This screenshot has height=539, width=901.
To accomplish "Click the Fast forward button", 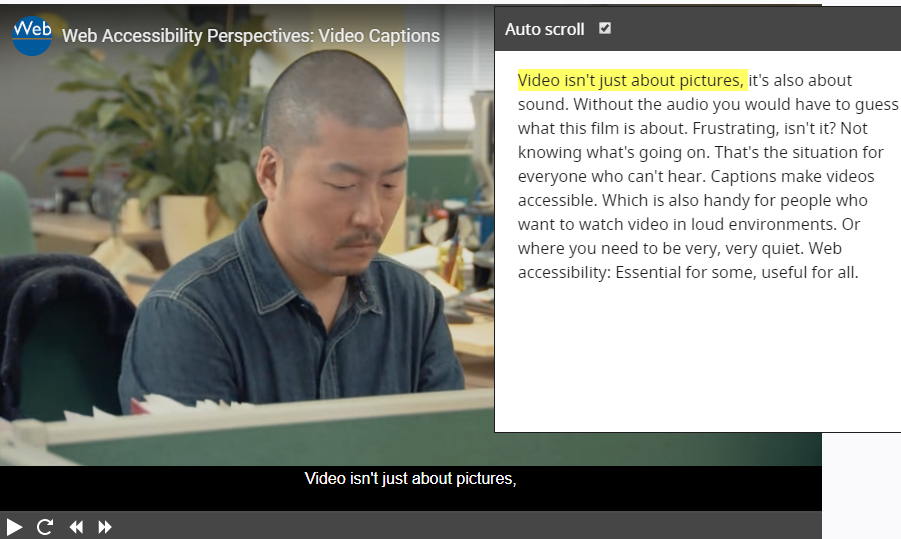I will click(x=105, y=527).
